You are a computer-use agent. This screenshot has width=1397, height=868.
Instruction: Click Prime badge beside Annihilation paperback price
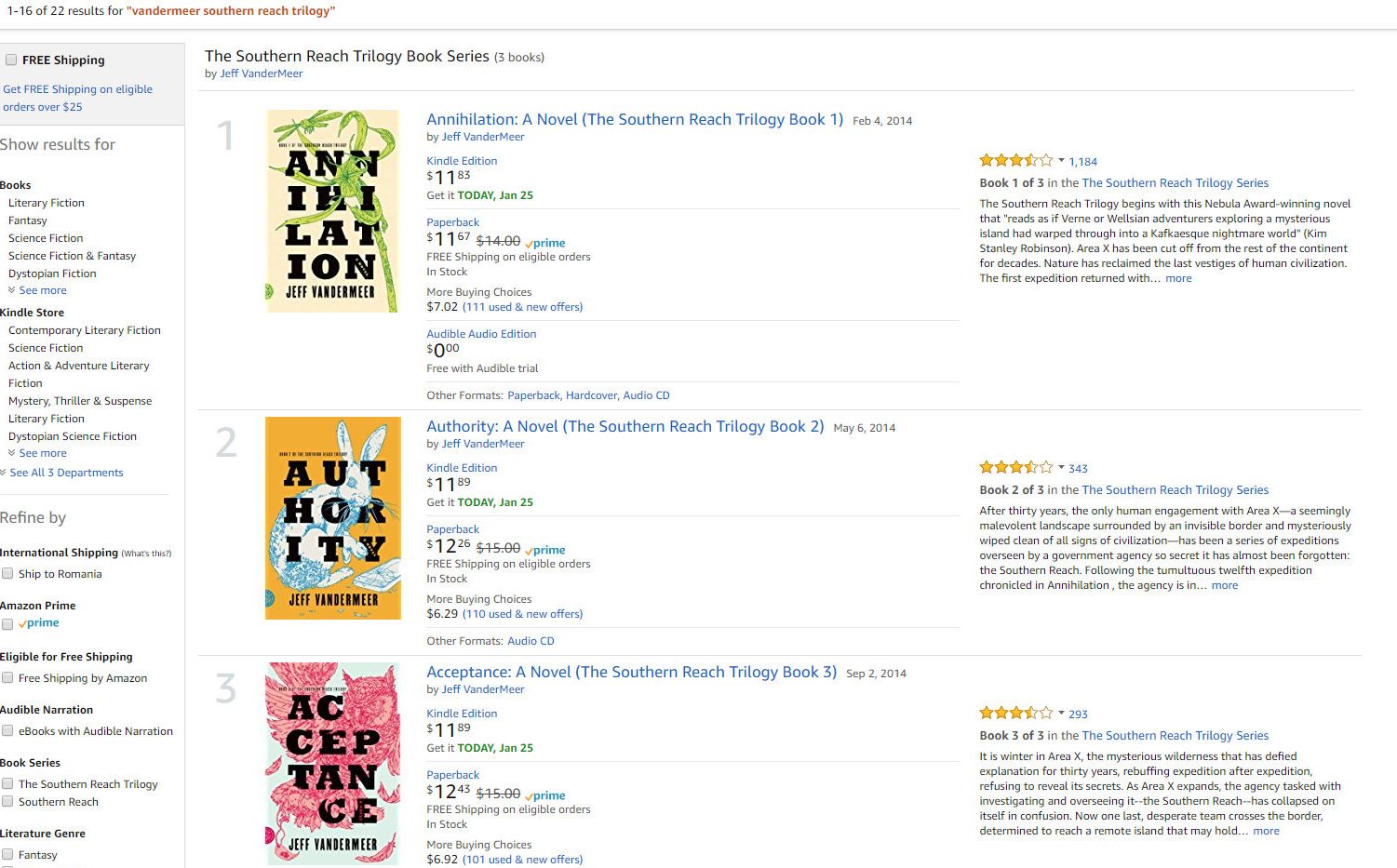coord(545,242)
